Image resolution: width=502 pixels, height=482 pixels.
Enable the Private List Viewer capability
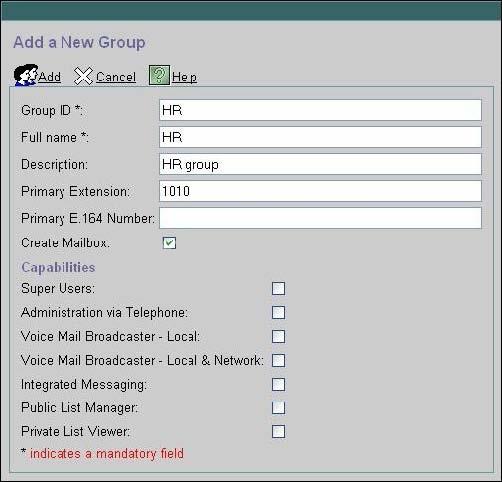point(278,432)
